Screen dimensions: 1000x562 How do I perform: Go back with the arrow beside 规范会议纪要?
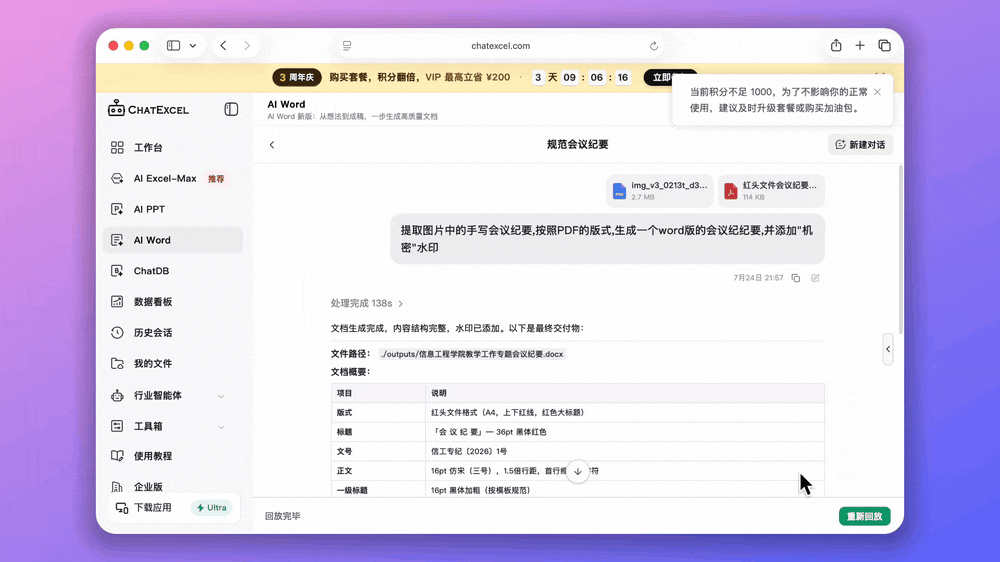(x=272, y=145)
